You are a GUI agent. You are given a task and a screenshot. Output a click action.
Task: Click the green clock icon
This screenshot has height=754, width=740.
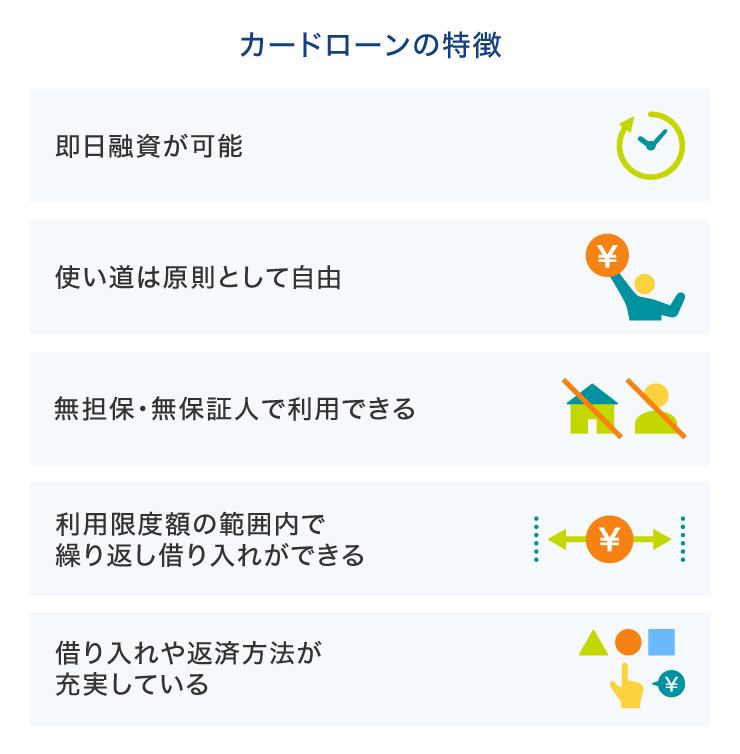(650, 146)
